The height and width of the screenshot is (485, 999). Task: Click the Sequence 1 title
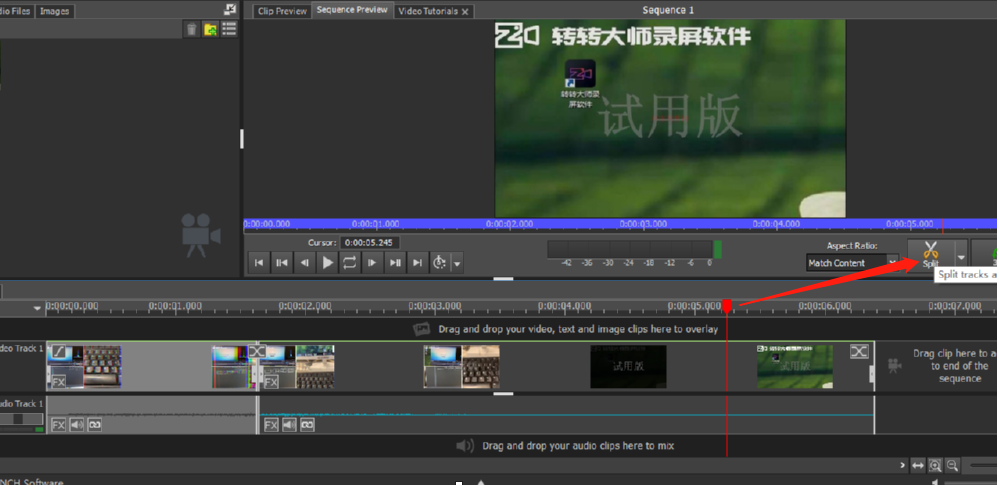tap(668, 10)
